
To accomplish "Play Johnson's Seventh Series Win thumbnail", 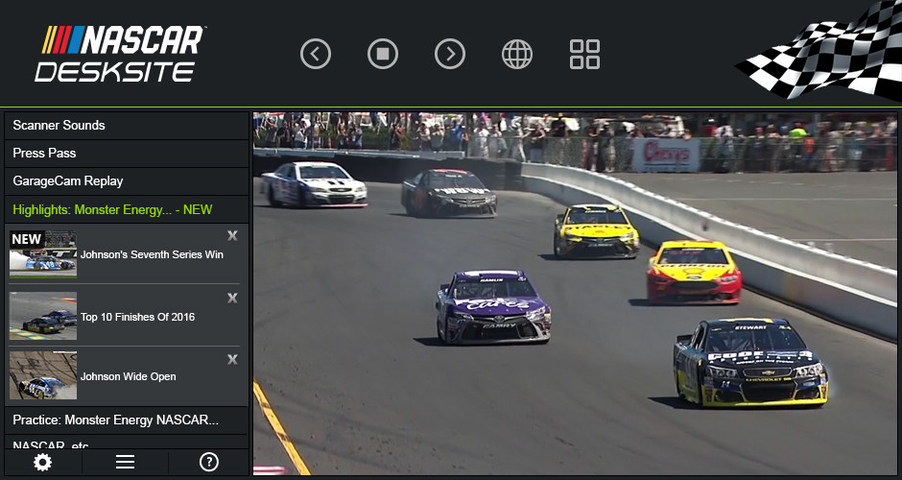I will pos(42,253).
